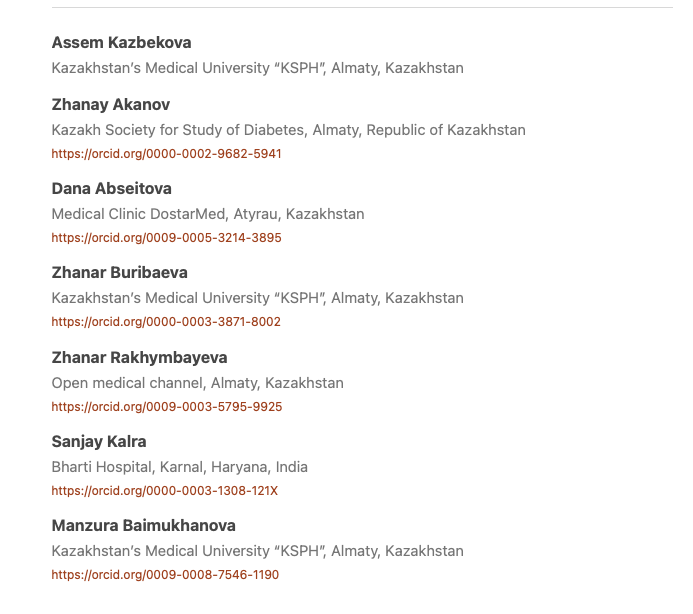
Task: Open Zhanay Akanov's ORCID link
Action: click(x=166, y=154)
